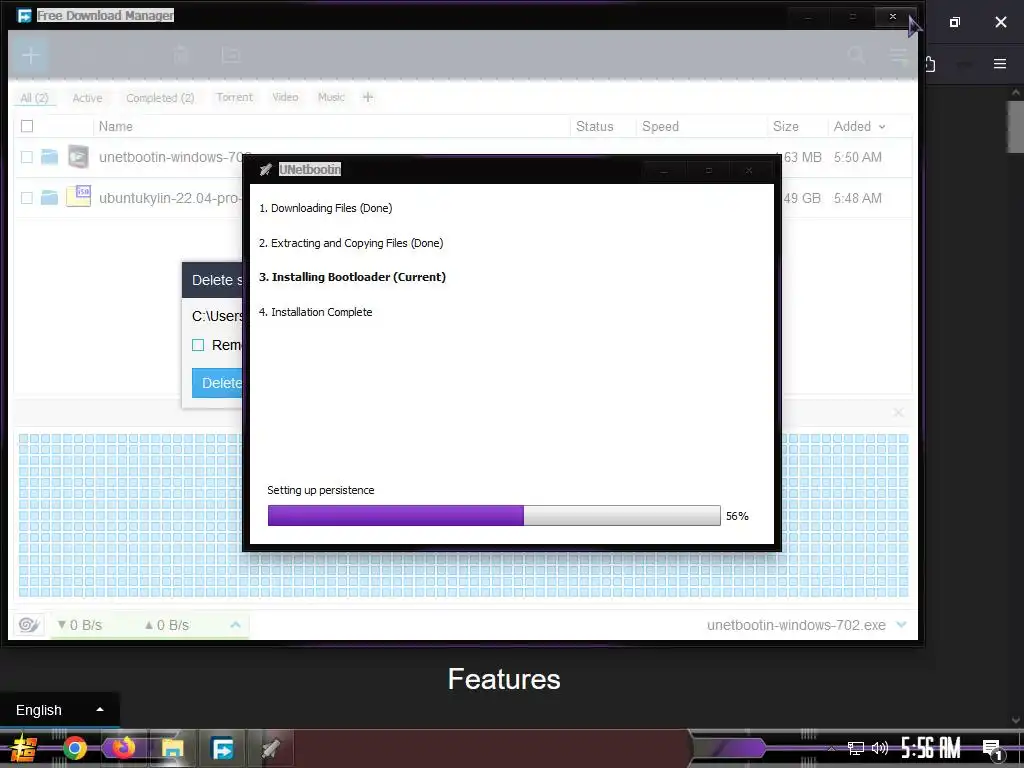1024x768 pixels.
Task: Click the unetbootin exe file type icon
Action: point(78,157)
